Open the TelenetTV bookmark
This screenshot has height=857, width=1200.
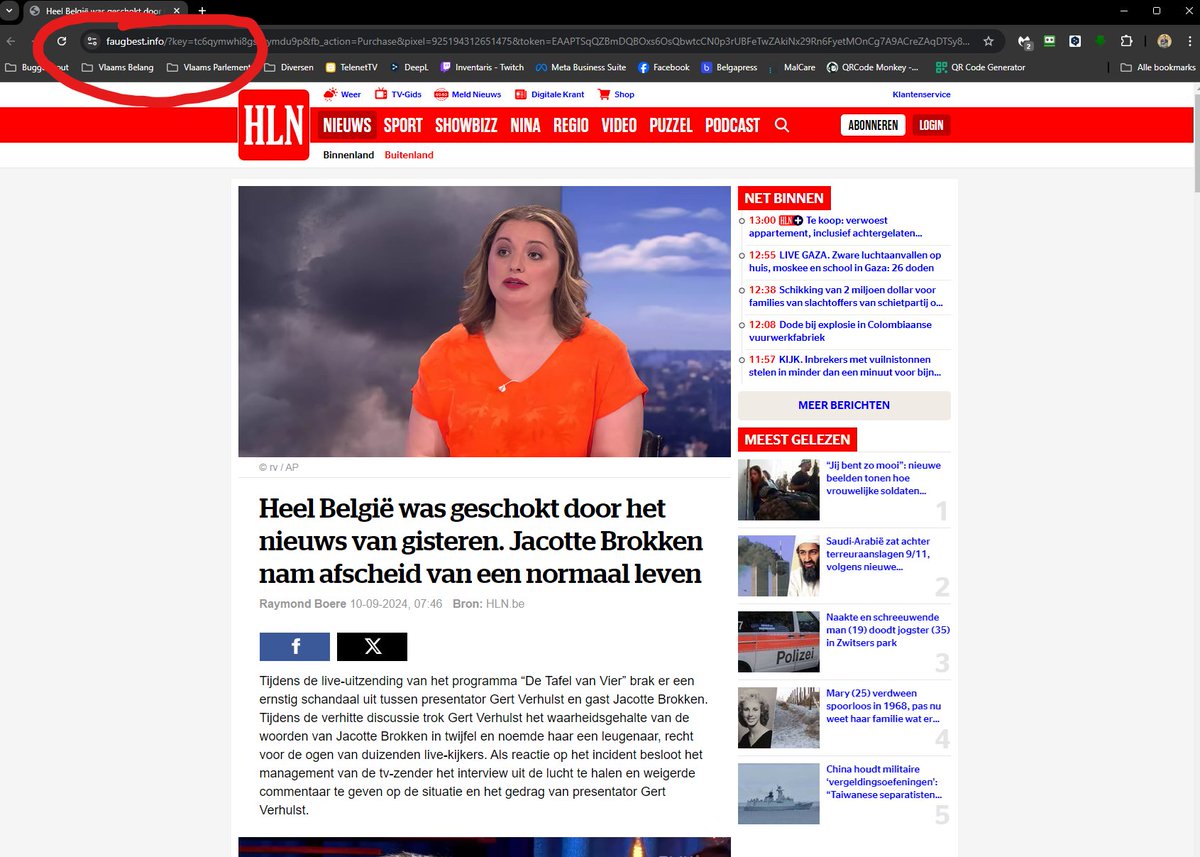click(x=351, y=67)
